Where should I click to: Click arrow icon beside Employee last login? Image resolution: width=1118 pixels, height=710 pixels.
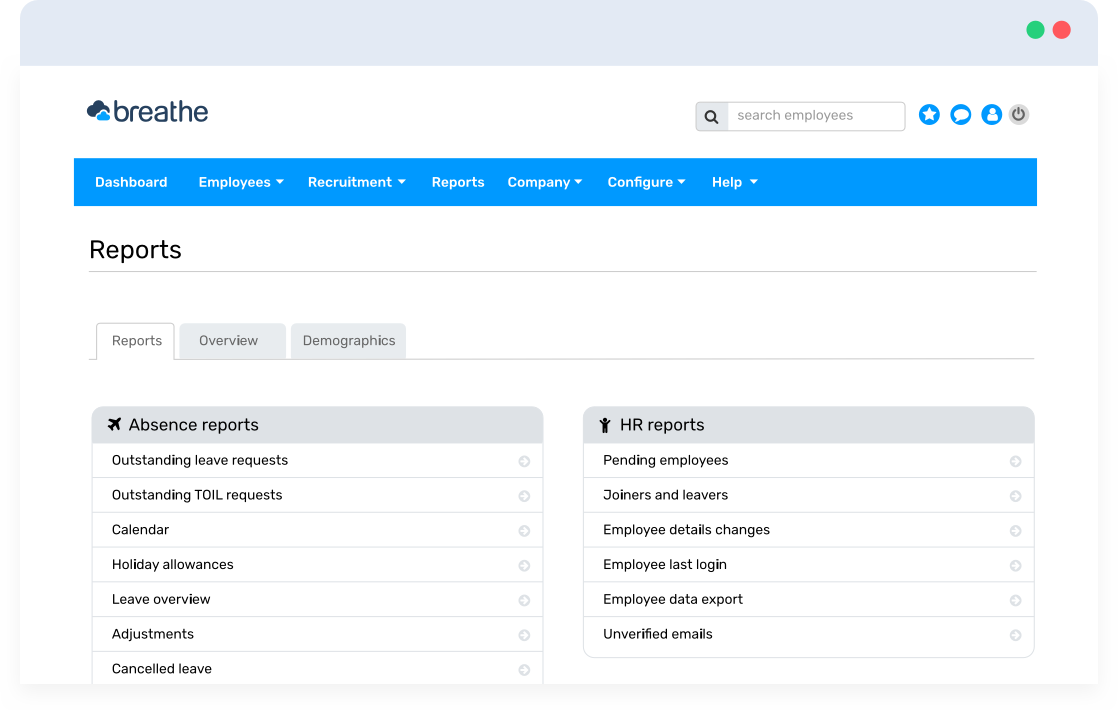1015,566
